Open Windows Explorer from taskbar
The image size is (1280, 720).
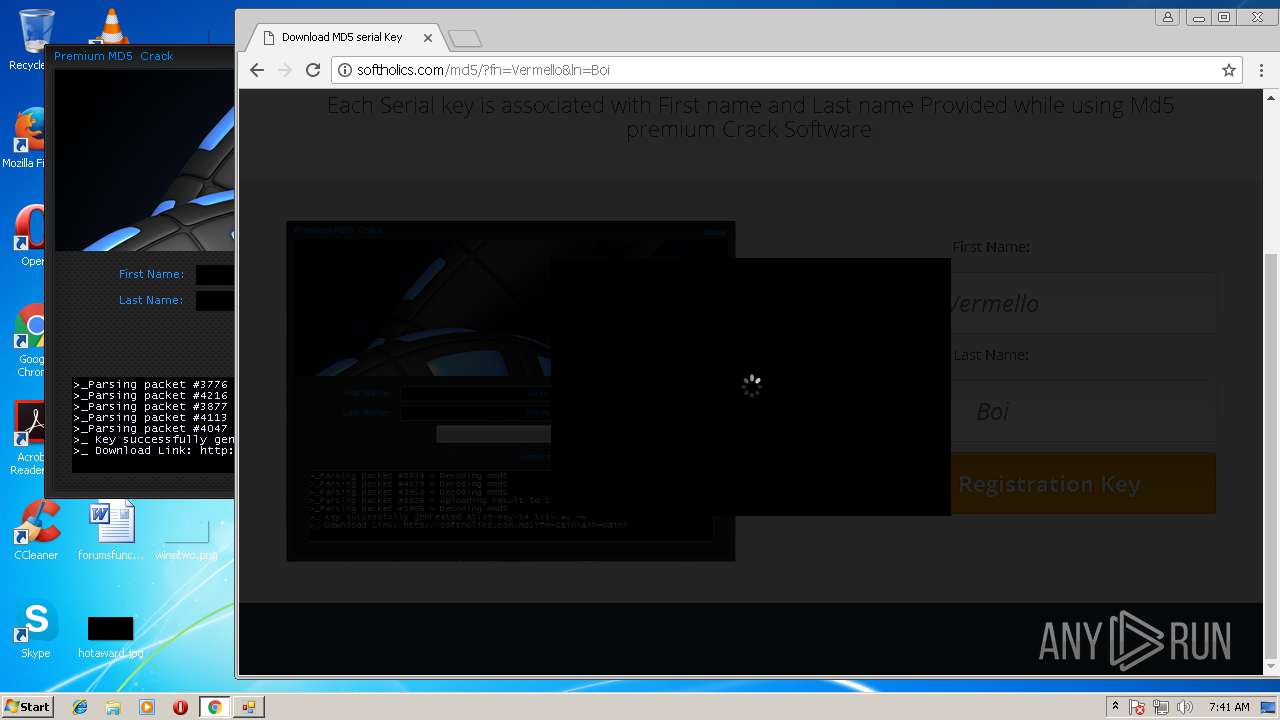pos(113,707)
